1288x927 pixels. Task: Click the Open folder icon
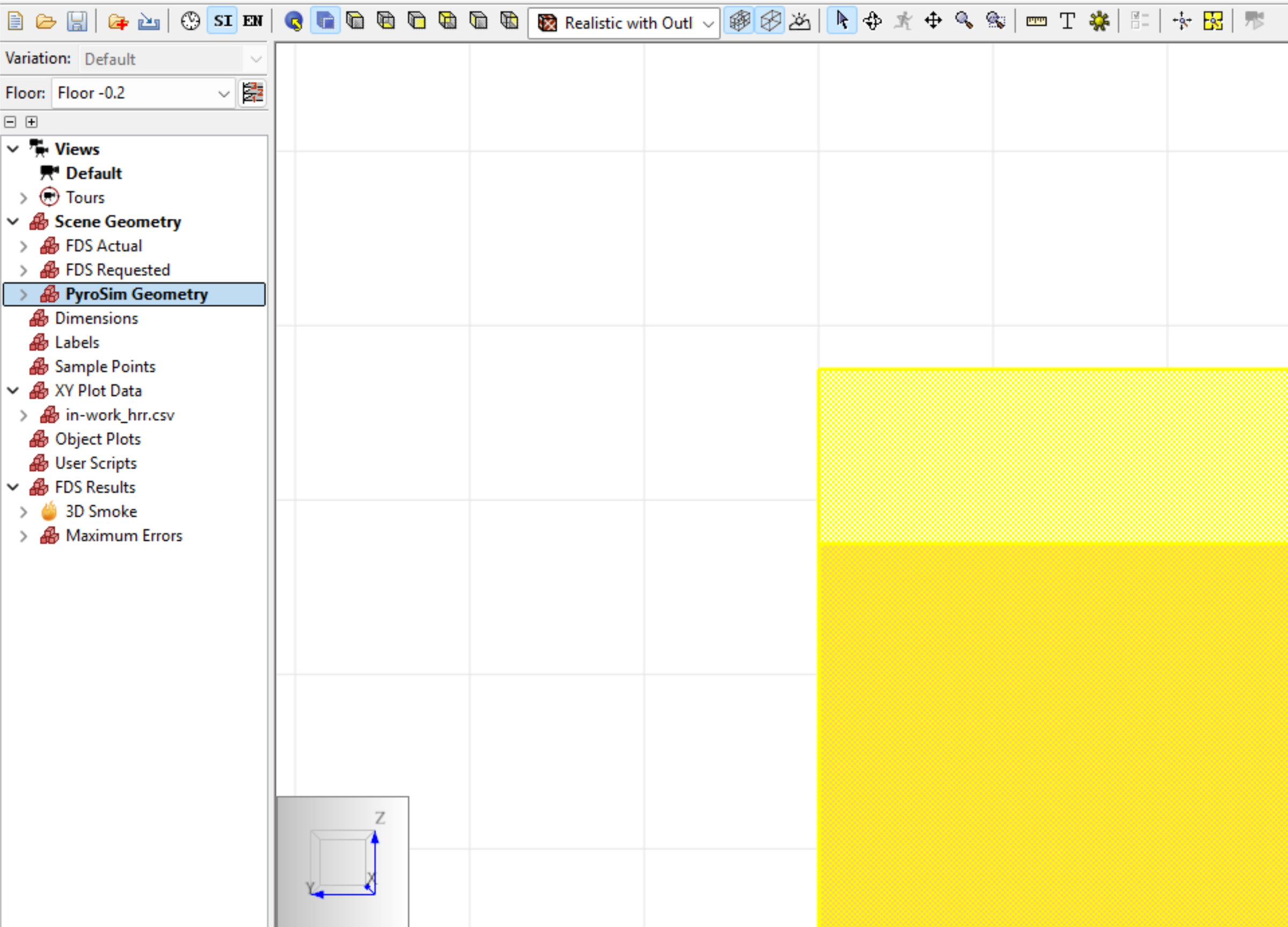[46, 21]
